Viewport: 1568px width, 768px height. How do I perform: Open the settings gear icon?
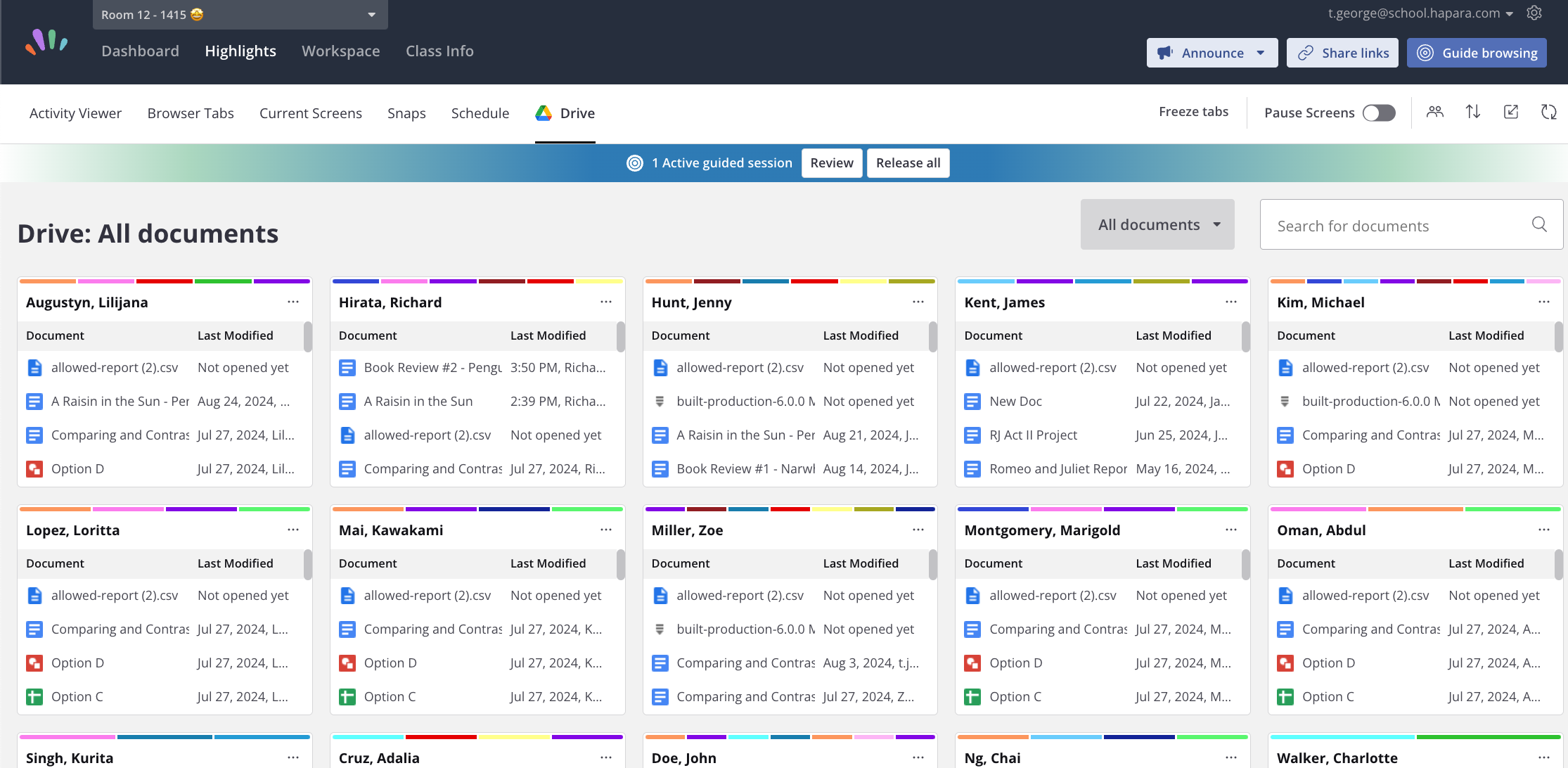click(1534, 13)
